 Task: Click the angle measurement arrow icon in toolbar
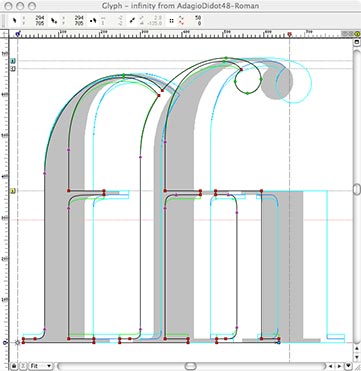point(132,21)
